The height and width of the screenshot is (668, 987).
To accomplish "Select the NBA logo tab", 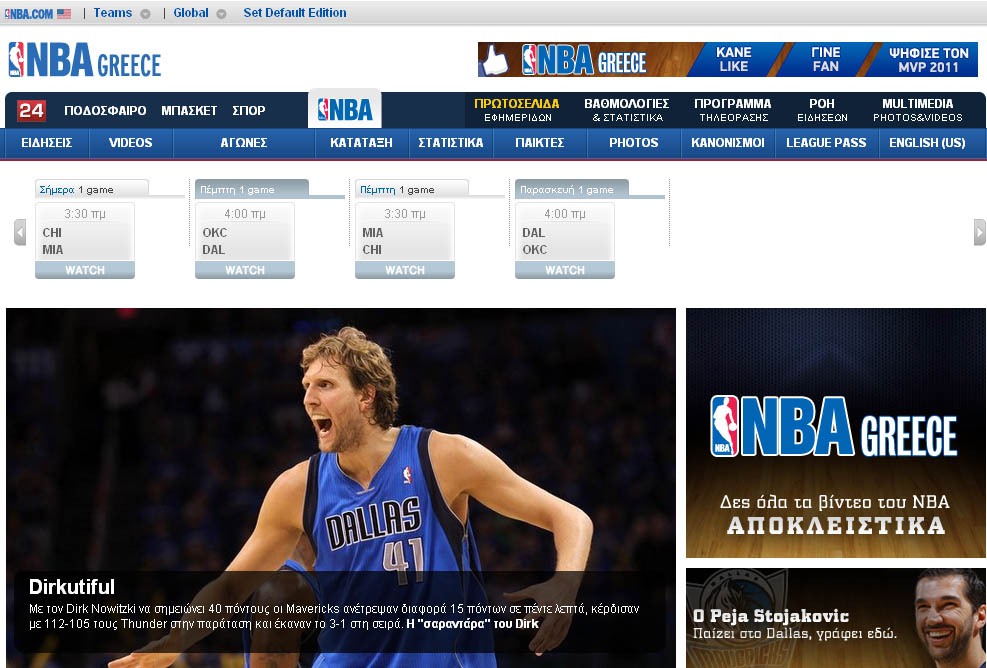I will click(x=345, y=110).
